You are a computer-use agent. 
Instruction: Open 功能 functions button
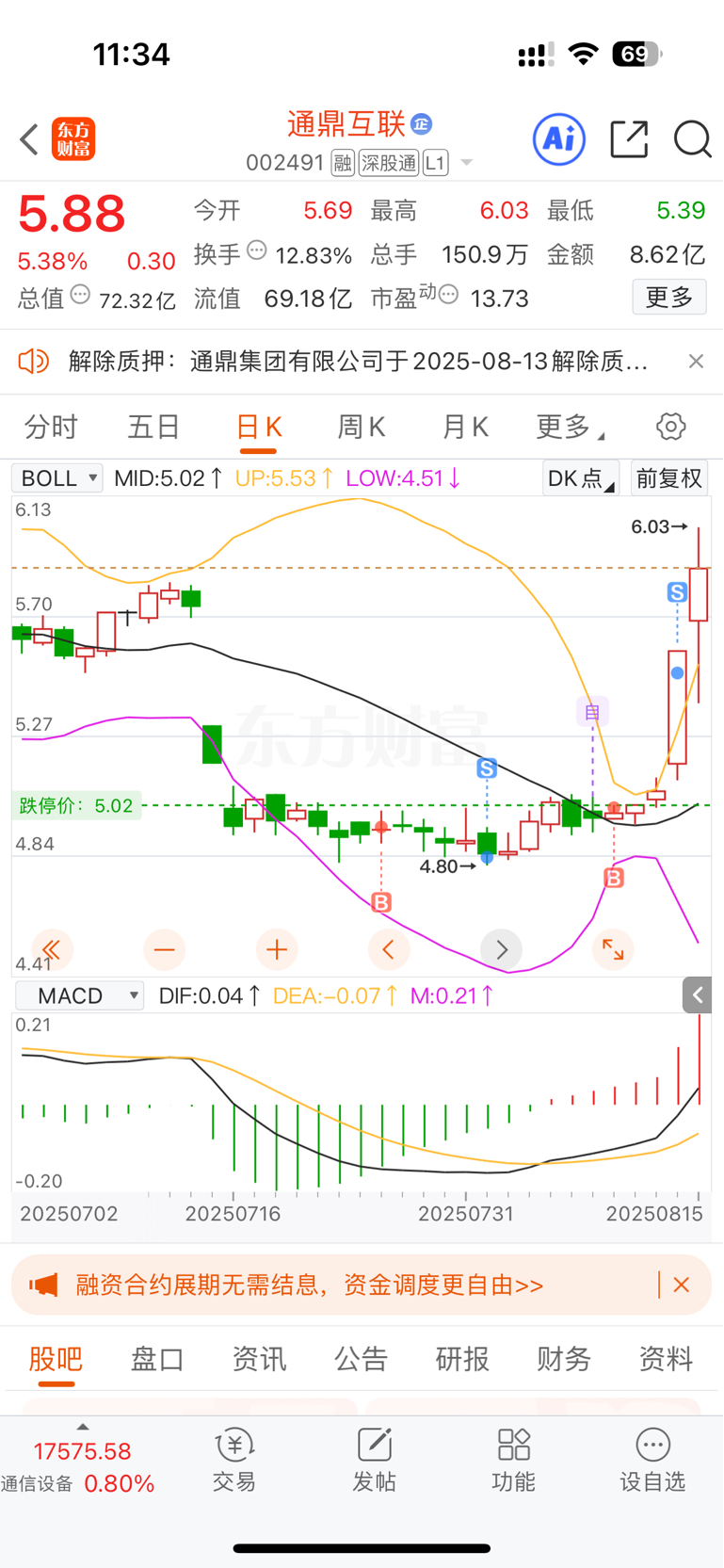513,1462
